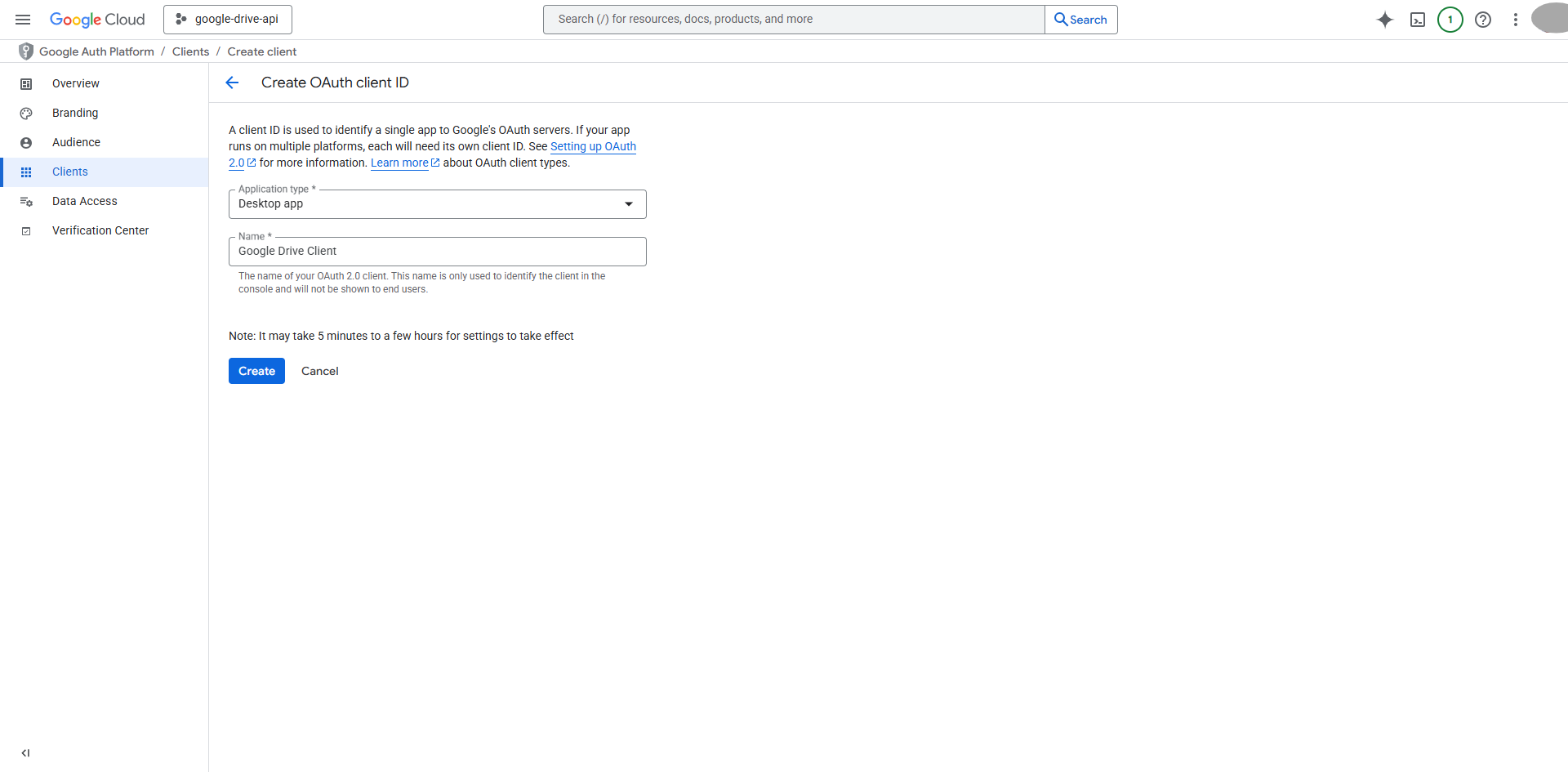Click the Clients grid icon

26,172
